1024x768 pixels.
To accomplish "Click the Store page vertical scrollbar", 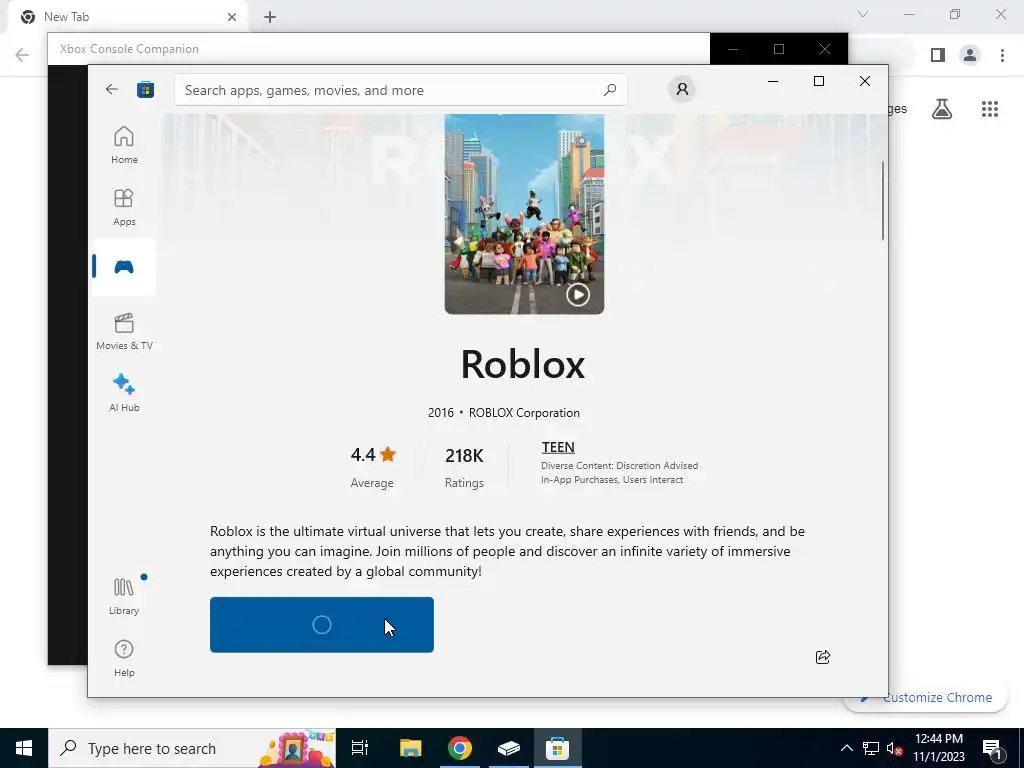I will click(x=882, y=201).
